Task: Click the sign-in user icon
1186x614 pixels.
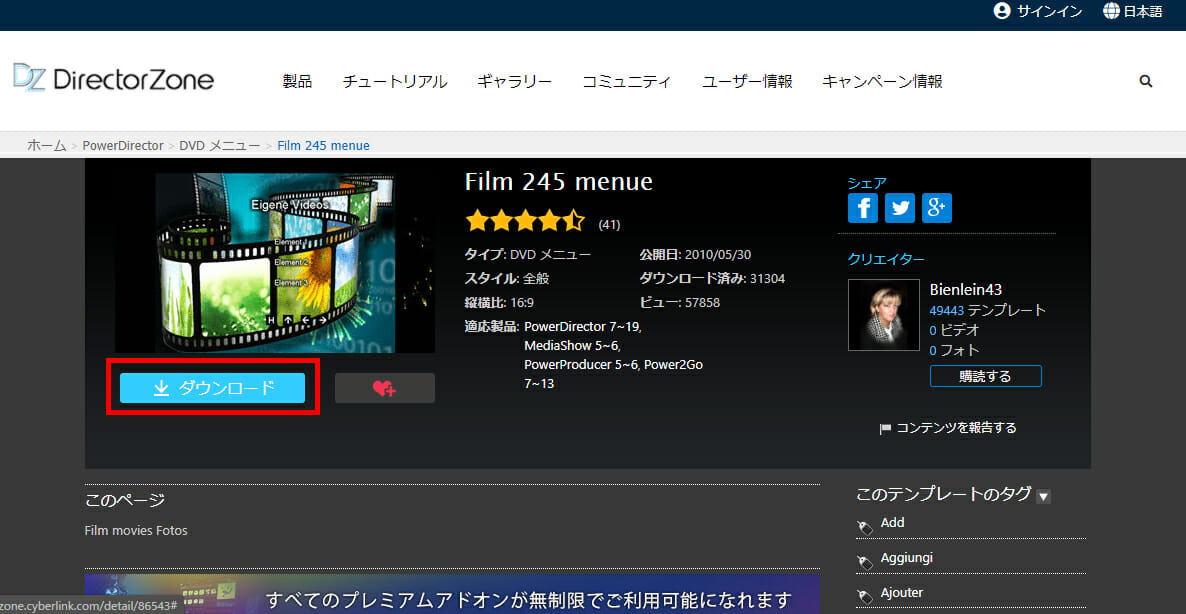Action: 1002,11
